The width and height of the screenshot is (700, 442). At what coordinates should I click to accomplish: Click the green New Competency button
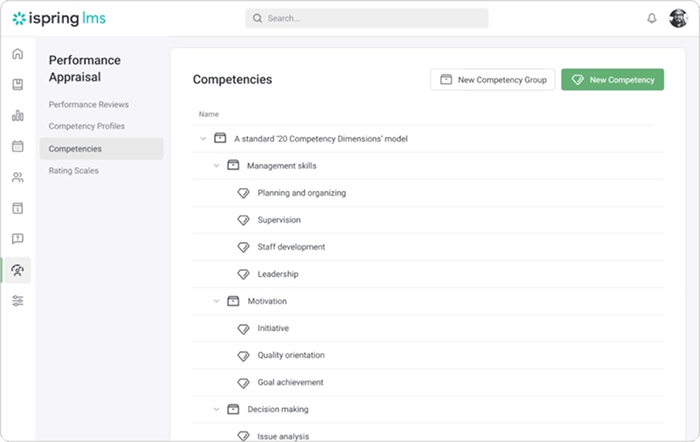(x=612, y=79)
